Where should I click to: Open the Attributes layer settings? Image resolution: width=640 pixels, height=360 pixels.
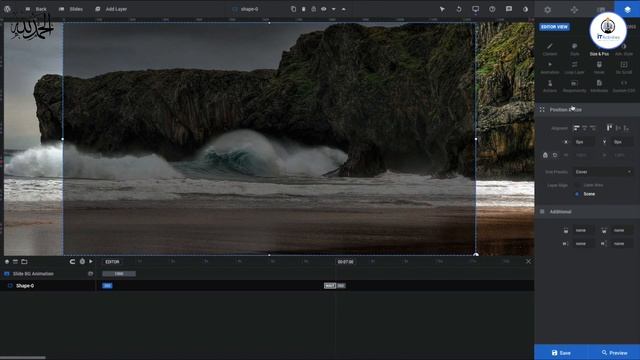pos(599,86)
